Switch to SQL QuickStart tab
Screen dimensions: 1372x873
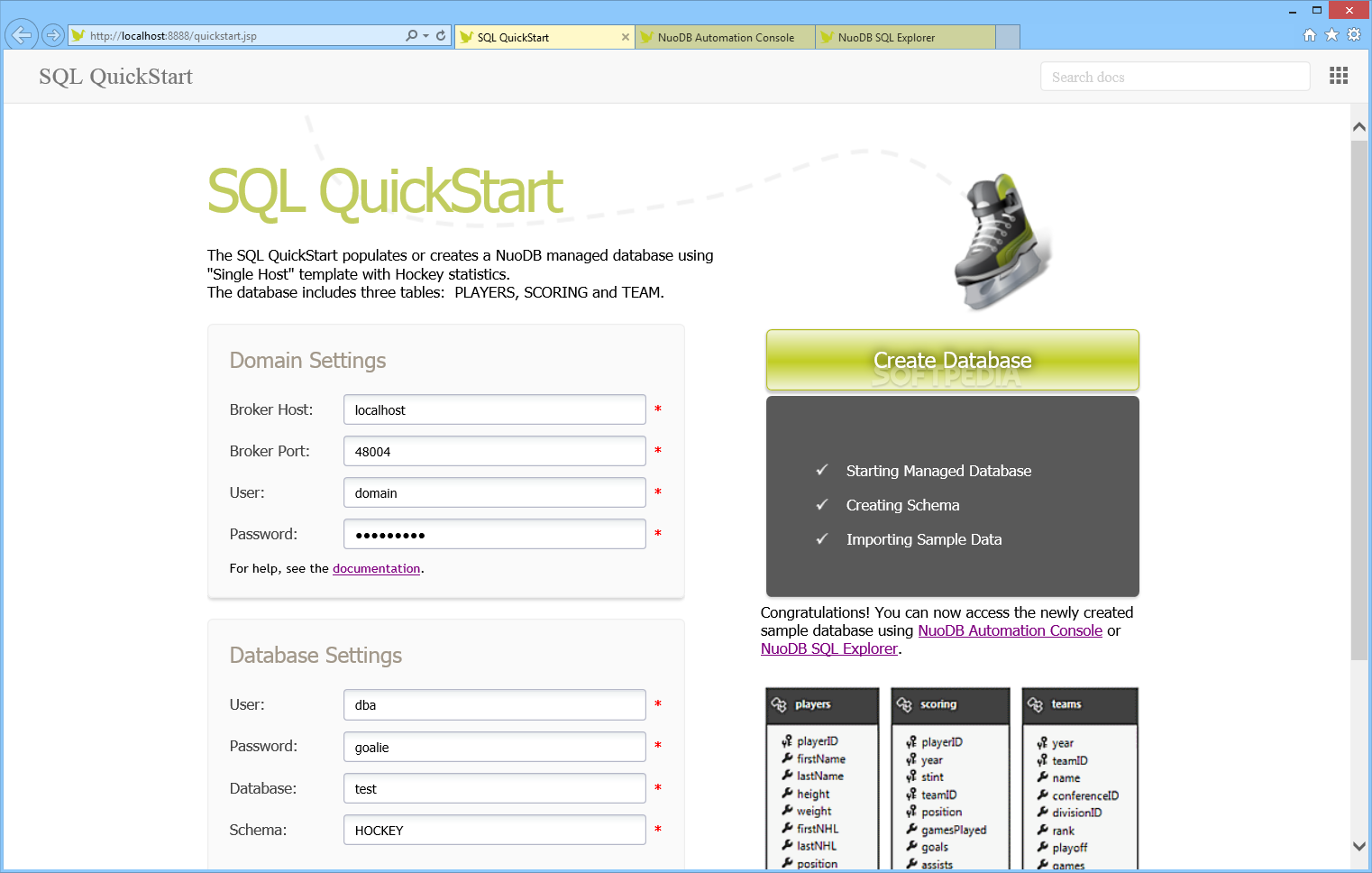pyautogui.click(x=544, y=37)
